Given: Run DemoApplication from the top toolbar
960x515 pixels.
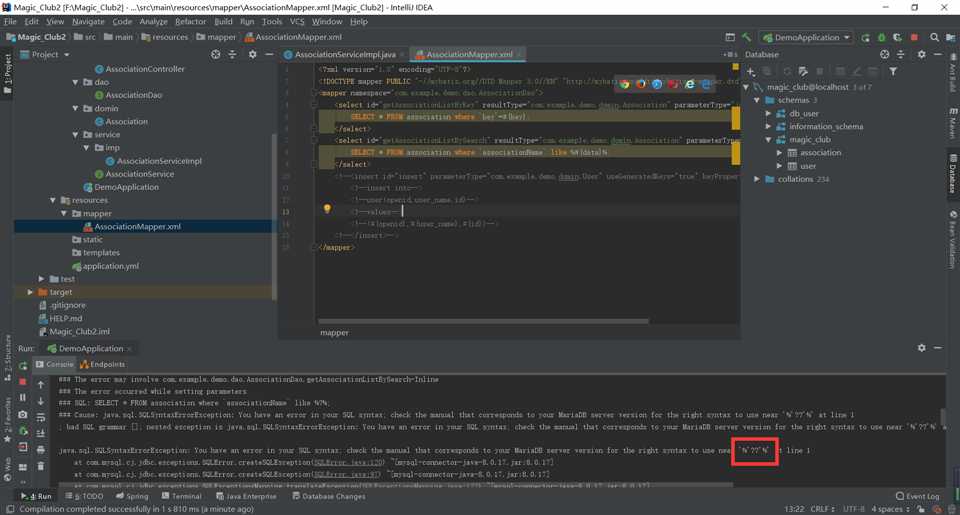Looking at the screenshot, I should [x=865, y=37].
